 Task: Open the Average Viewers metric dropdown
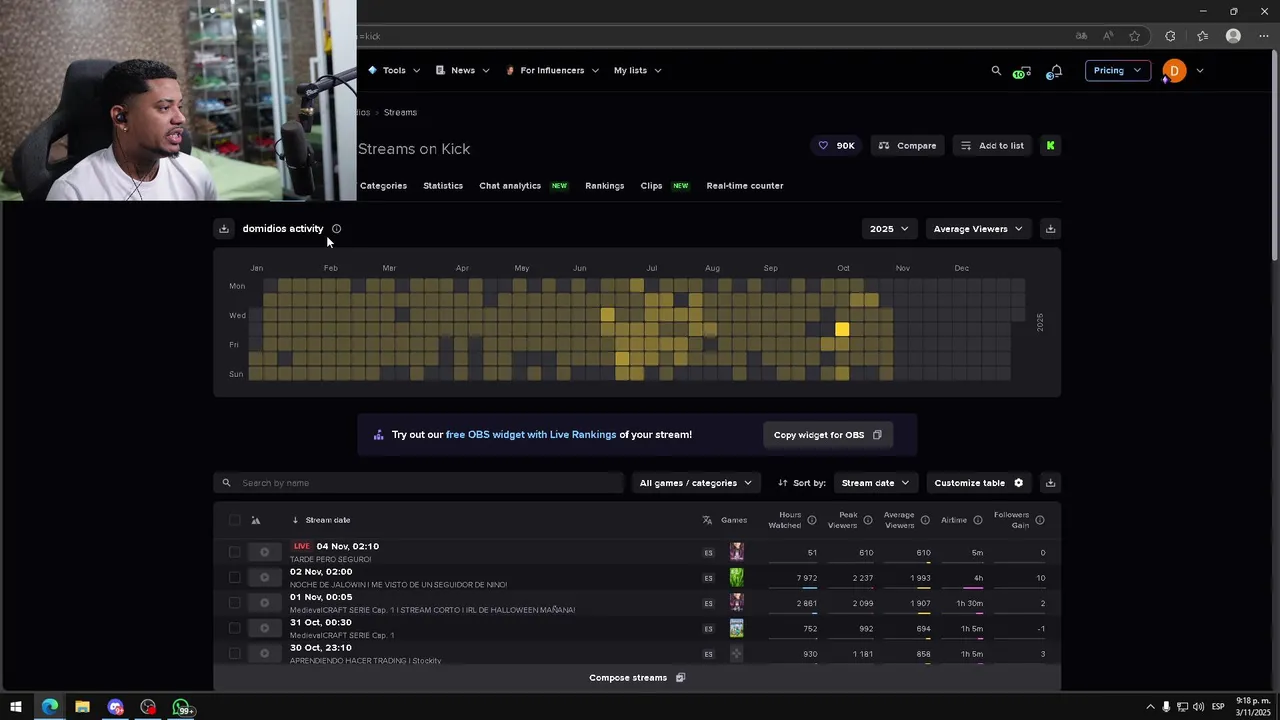coord(978,229)
